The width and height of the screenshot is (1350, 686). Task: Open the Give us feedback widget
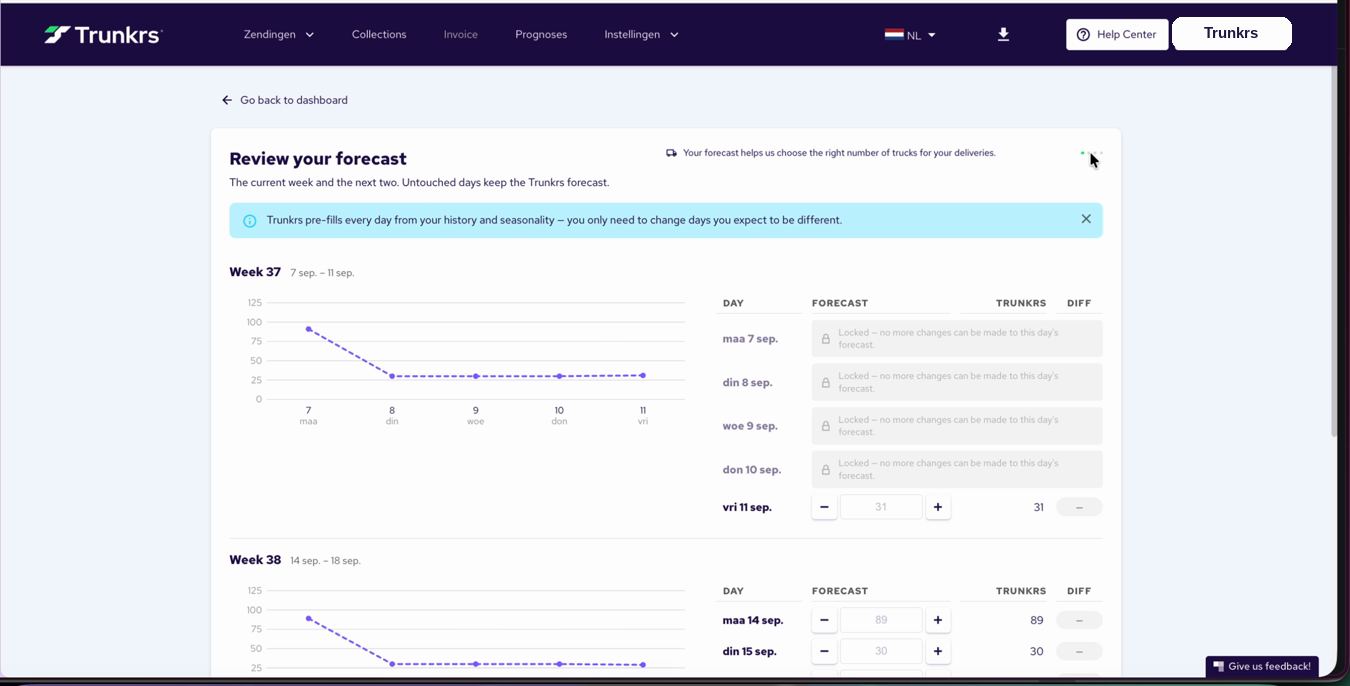1262,666
